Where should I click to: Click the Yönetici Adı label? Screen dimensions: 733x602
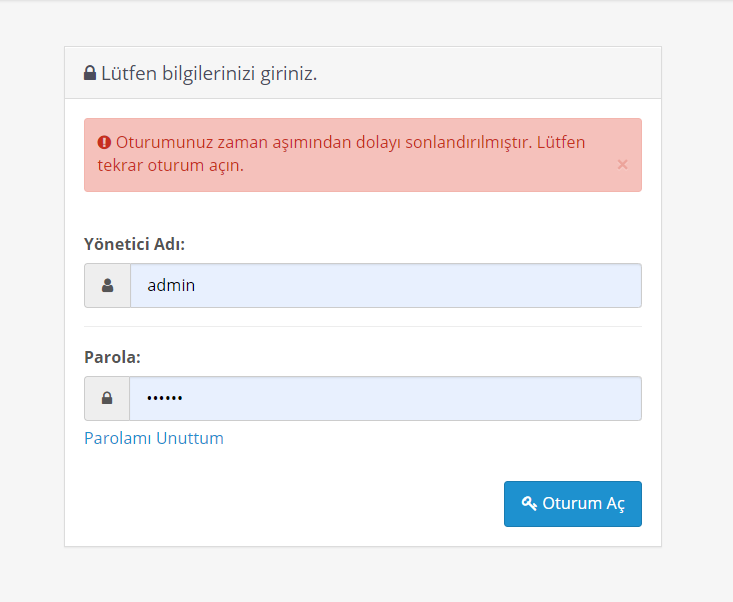click(135, 244)
